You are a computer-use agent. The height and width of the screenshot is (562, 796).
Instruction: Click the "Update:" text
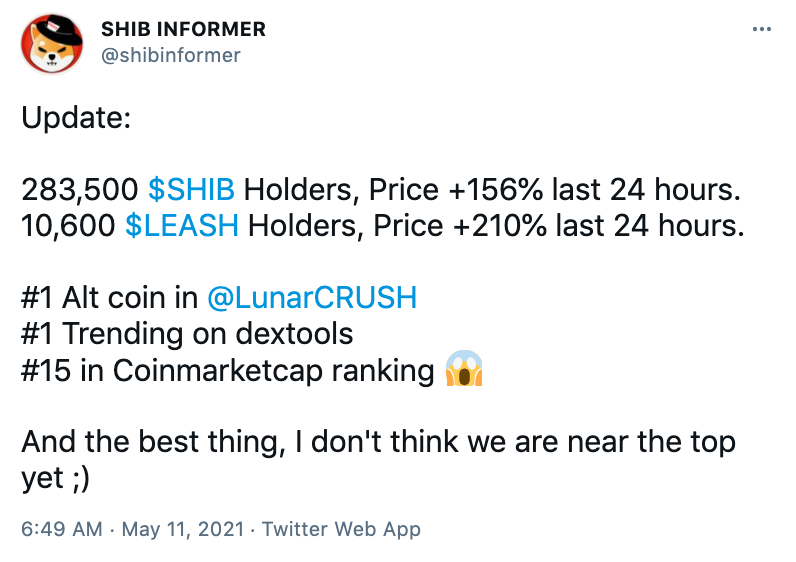tap(75, 119)
